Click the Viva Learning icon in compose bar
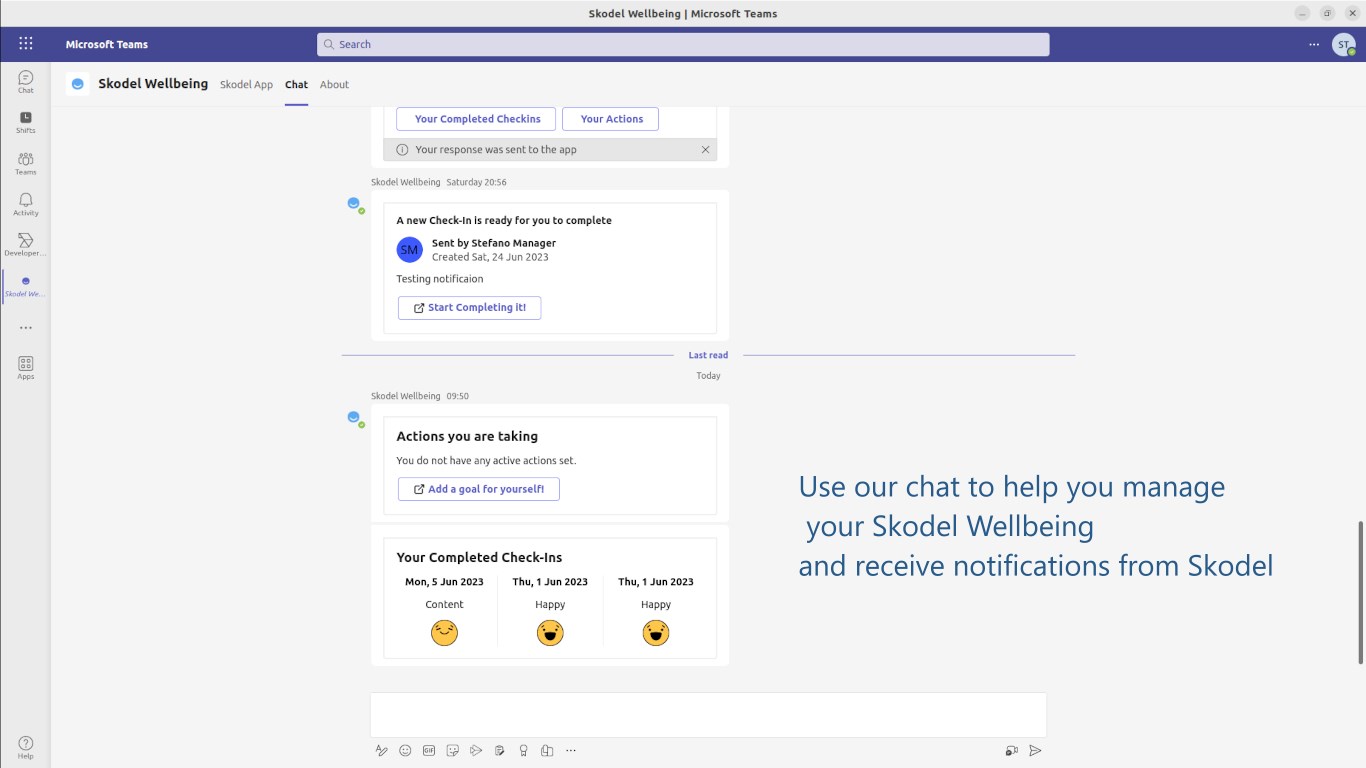1366x768 pixels. [x=547, y=750]
